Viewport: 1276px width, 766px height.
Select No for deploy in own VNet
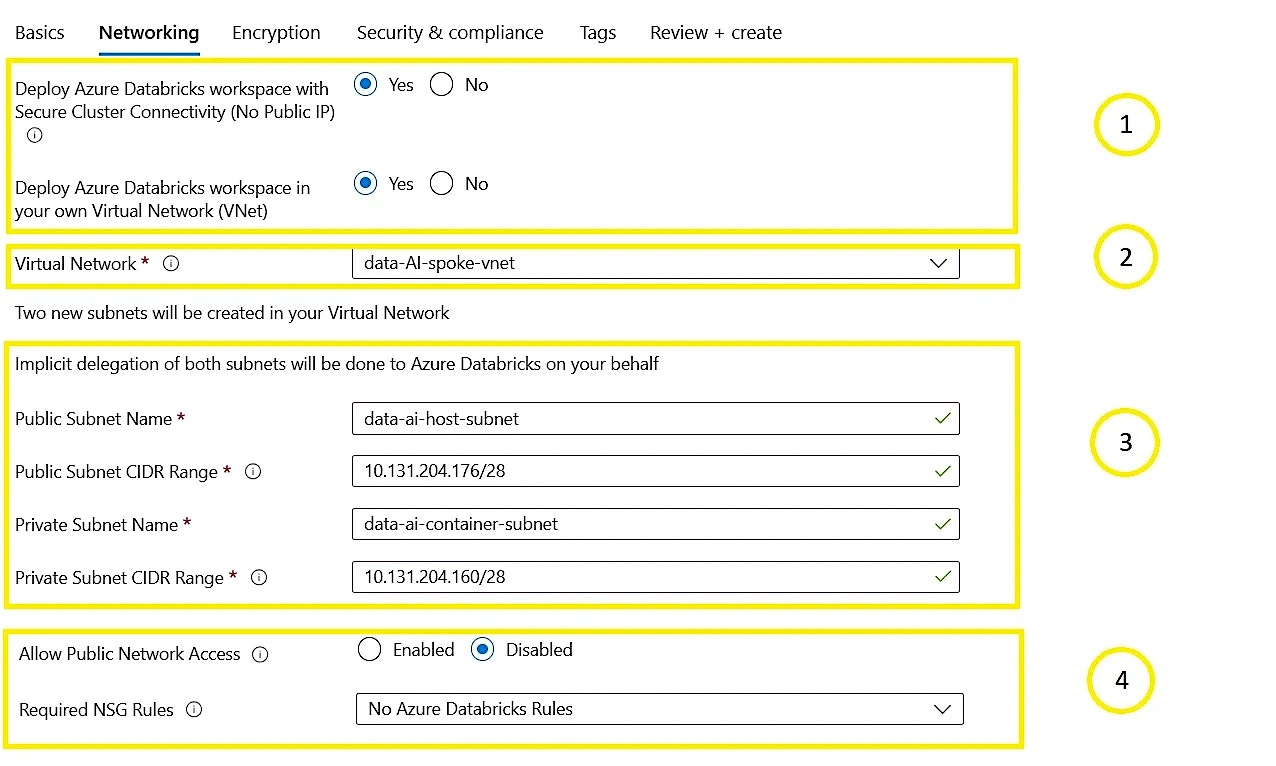pyautogui.click(x=442, y=184)
